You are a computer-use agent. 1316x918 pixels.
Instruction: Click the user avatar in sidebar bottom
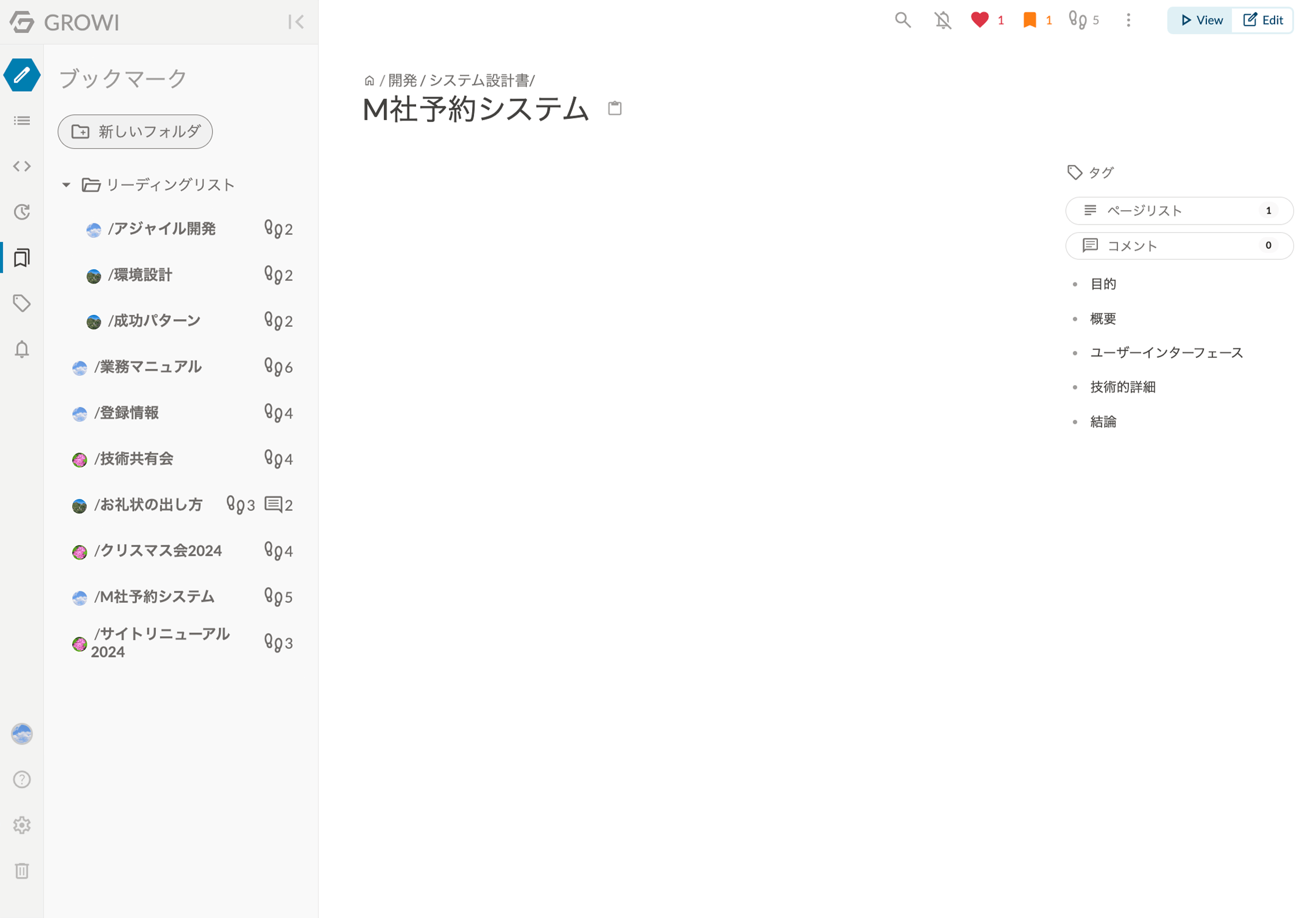click(22, 734)
